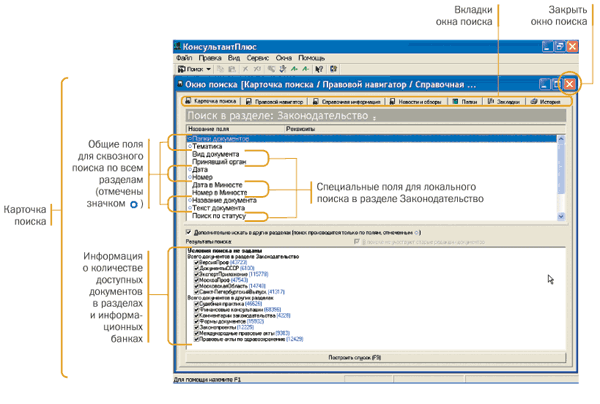Uncheck the Финансовые консультации checkbox
Viewport: 600px width, 404px height.
pyautogui.click(x=197, y=309)
